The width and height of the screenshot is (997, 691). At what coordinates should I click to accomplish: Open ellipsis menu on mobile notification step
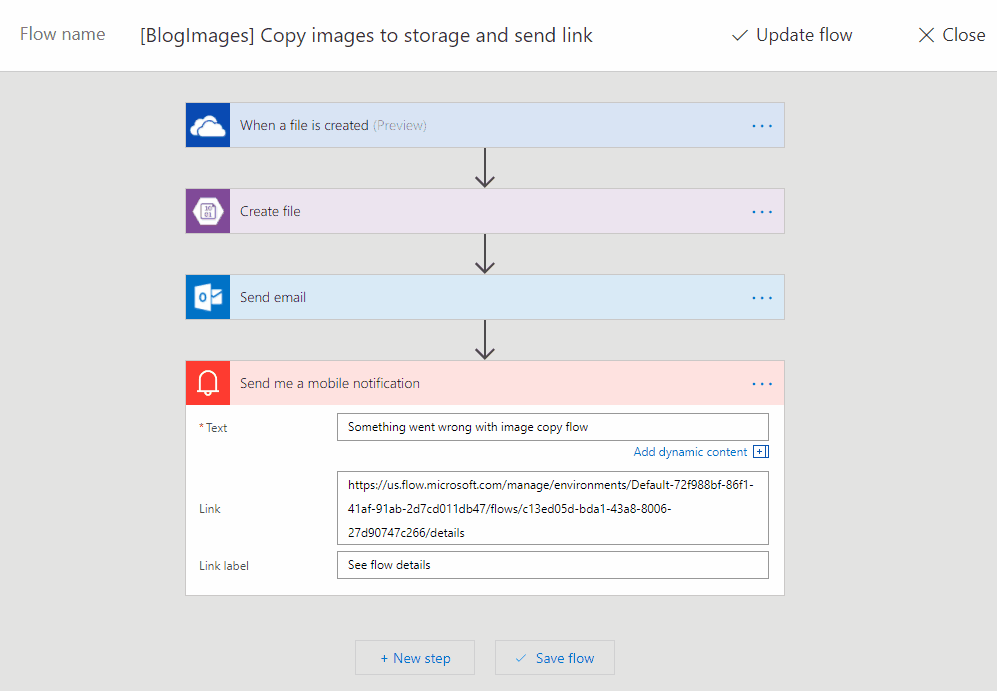[762, 384]
